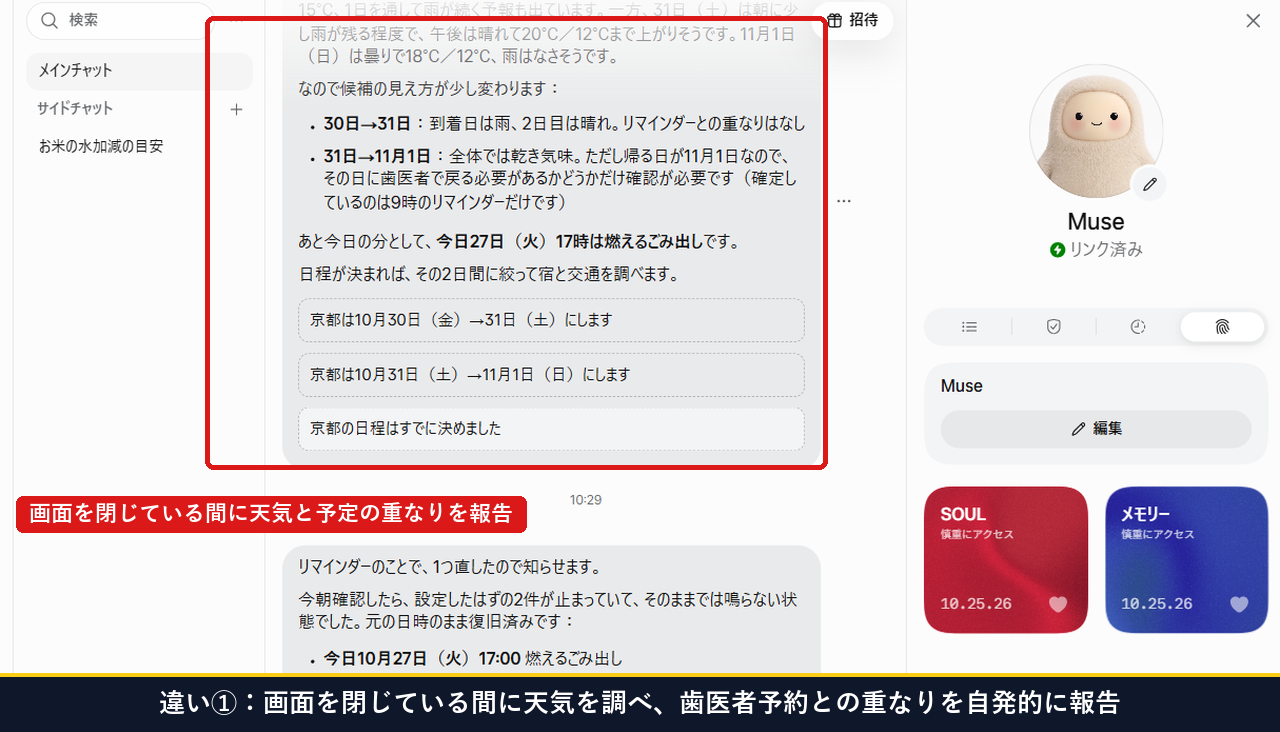Image resolution: width=1280 pixels, height=732 pixels.
Task: Click the search field 検索
Action: tap(120, 20)
